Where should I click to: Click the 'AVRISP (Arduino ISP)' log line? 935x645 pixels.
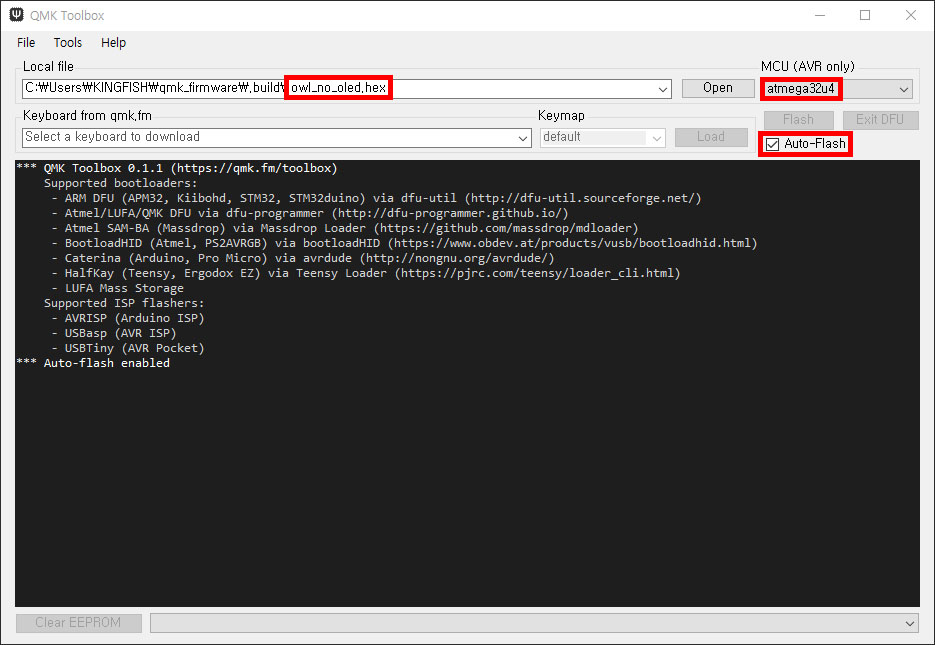(x=128, y=318)
